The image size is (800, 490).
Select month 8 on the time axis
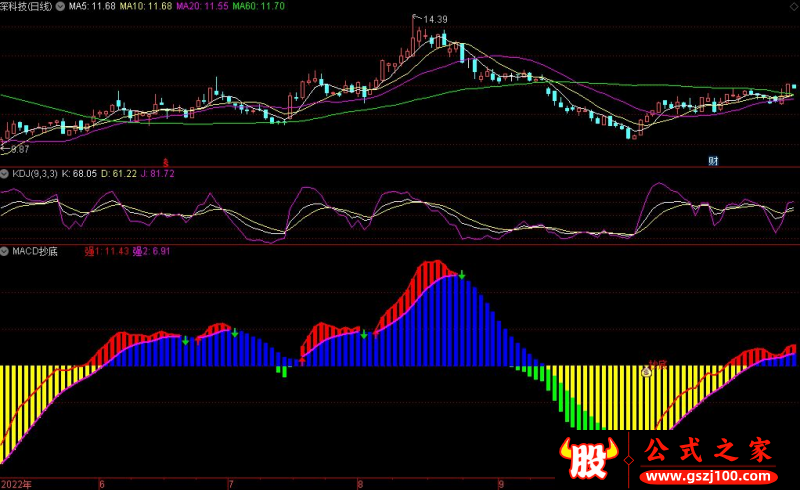click(360, 483)
